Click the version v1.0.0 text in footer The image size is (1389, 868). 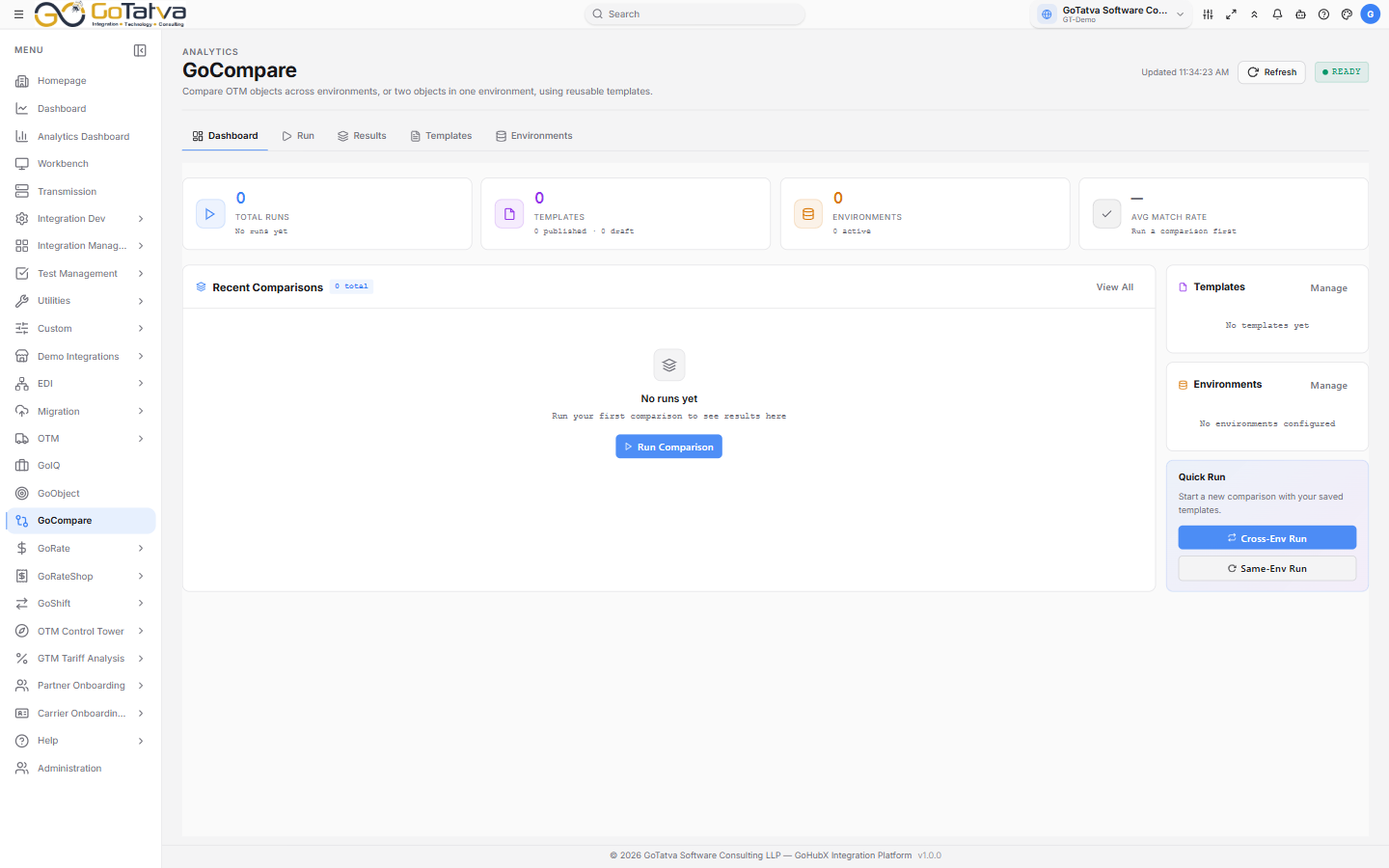[930, 855]
